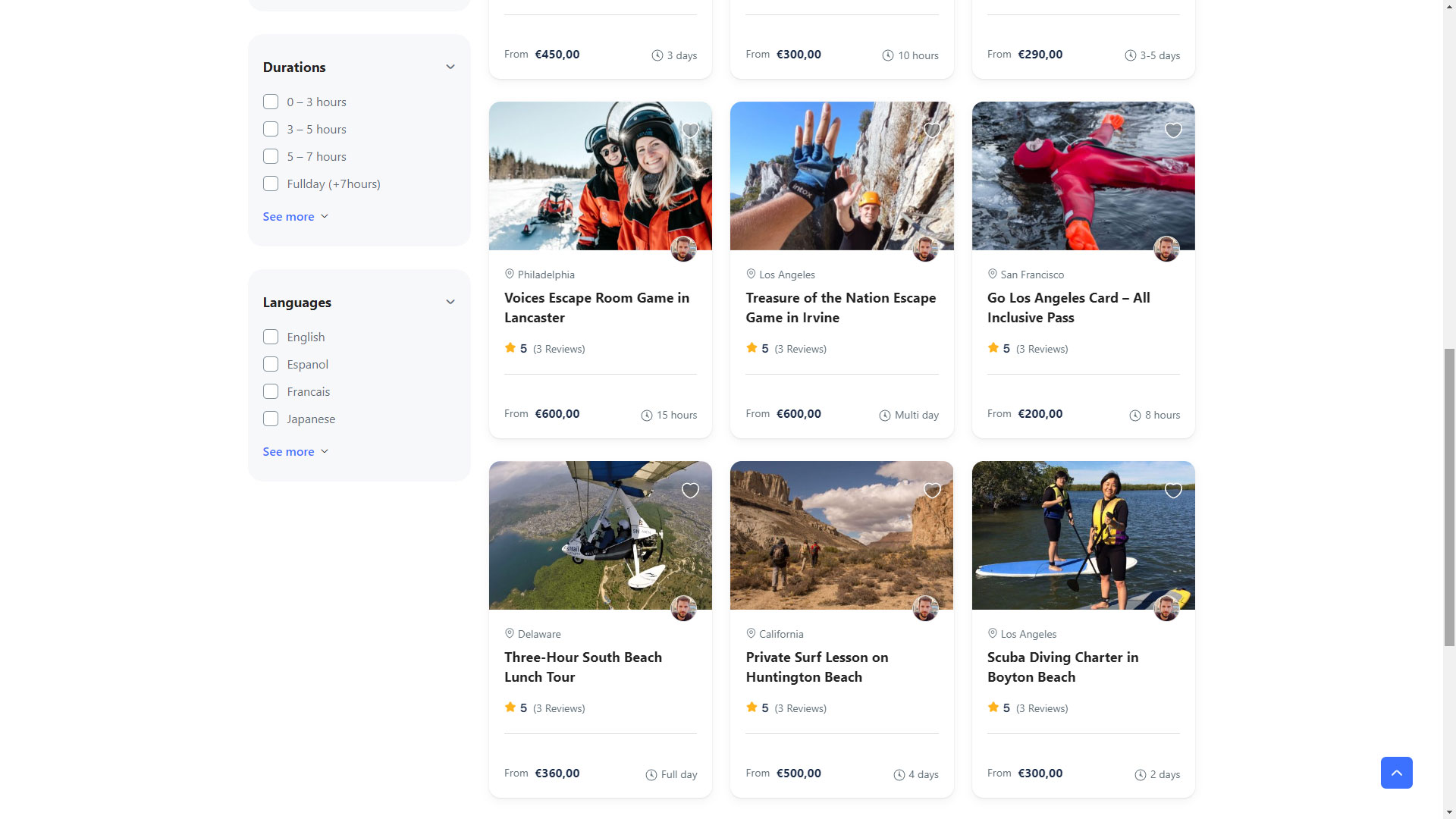The image size is (1456, 819).
Task: Click heart on Treasure of the Nation card
Action: [932, 130]
